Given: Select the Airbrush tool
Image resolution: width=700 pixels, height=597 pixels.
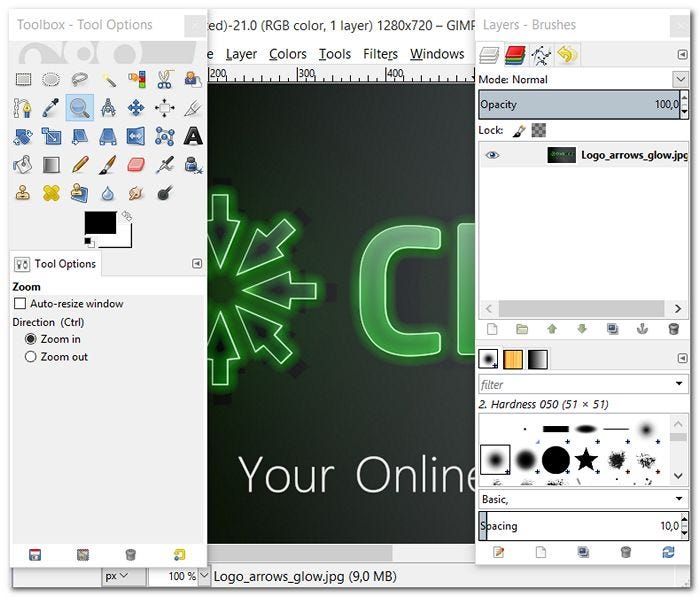Looking at the screenshot, I should click(x=165, y=165).
